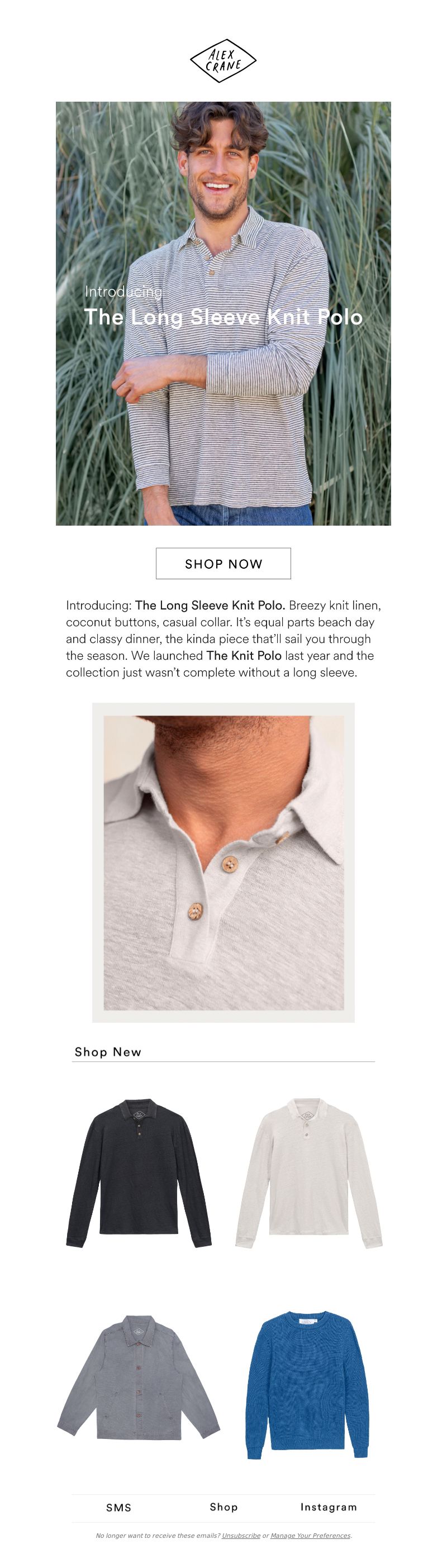
Task: Go to the Shop footer link
Action: pyautogui.click(x=223, y=1507)
